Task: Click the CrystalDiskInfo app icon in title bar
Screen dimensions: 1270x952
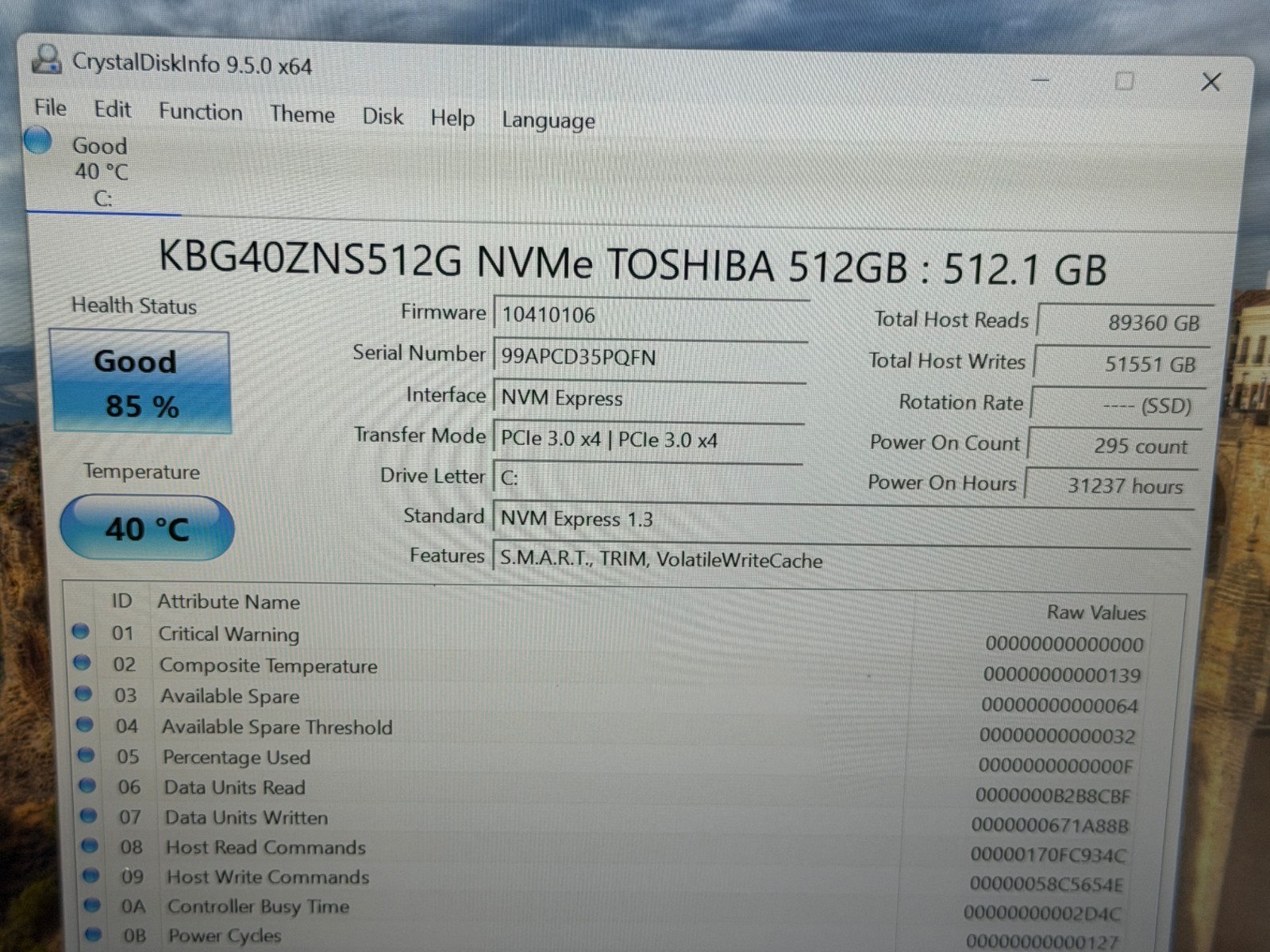Action: 47,59
